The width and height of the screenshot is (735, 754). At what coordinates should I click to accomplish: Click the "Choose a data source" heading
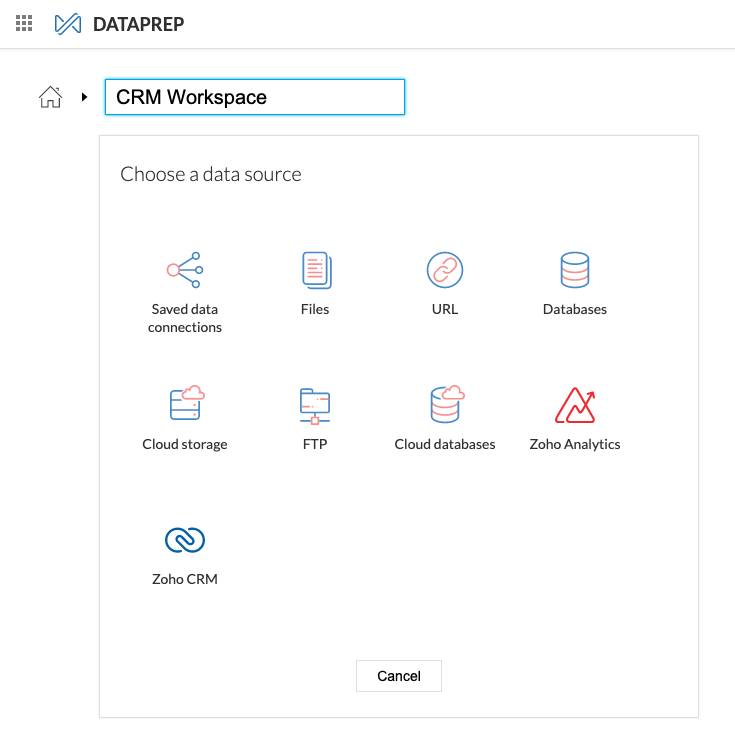[x=211, y=174]
